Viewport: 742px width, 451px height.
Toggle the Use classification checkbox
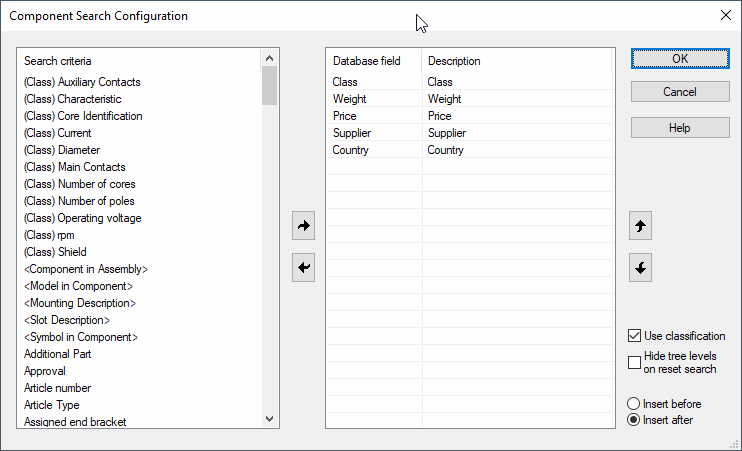pyautogui.click(x=634, y=336)
